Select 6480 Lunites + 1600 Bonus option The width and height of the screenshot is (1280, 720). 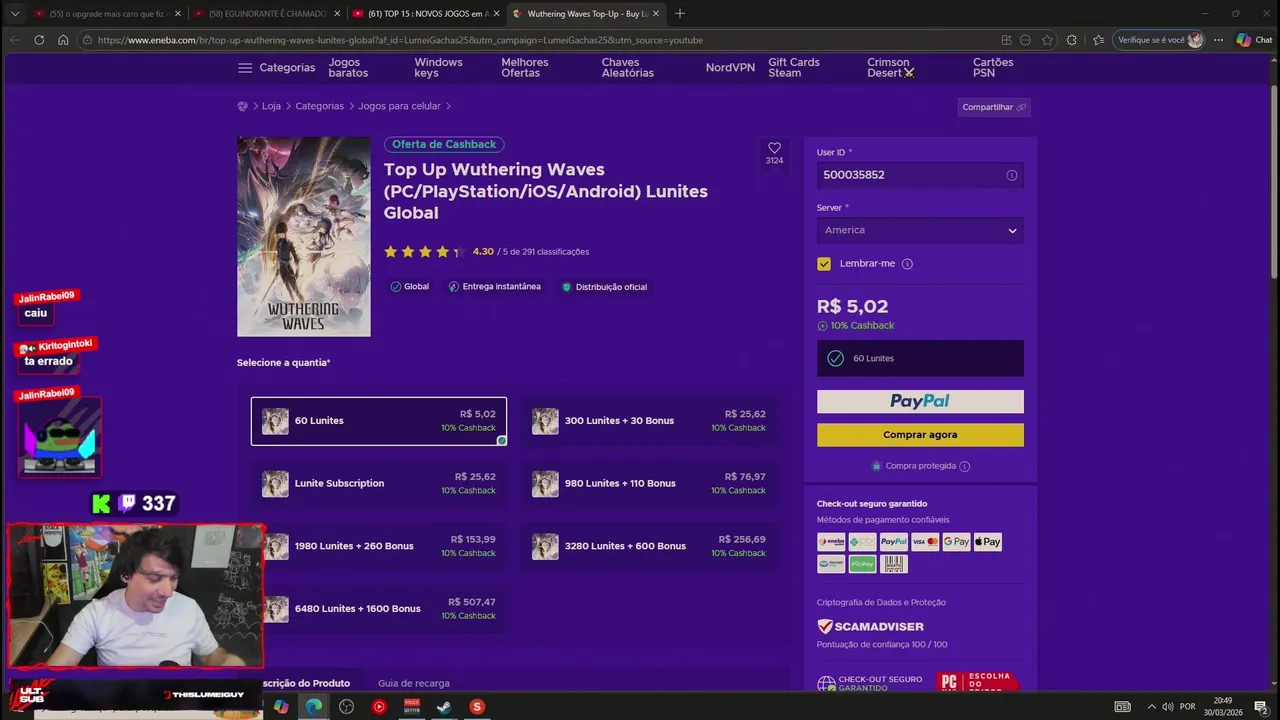pyautogui.click(x=379, y=609)
